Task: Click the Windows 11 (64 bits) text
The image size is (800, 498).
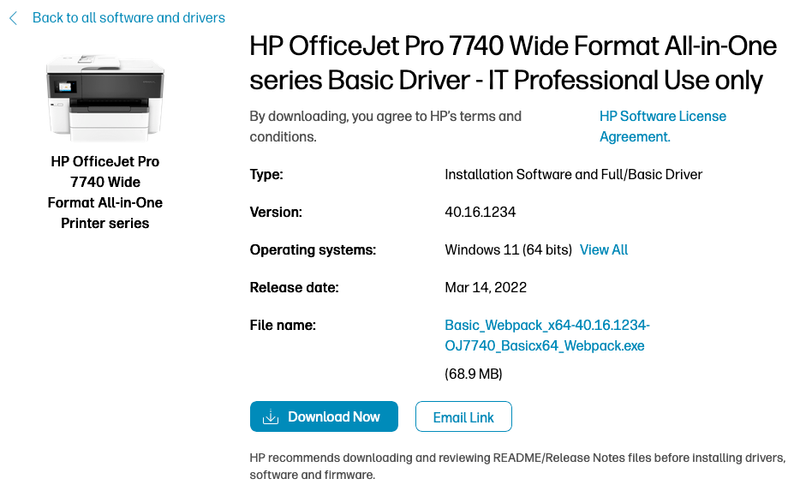Action: pos(508,250)
